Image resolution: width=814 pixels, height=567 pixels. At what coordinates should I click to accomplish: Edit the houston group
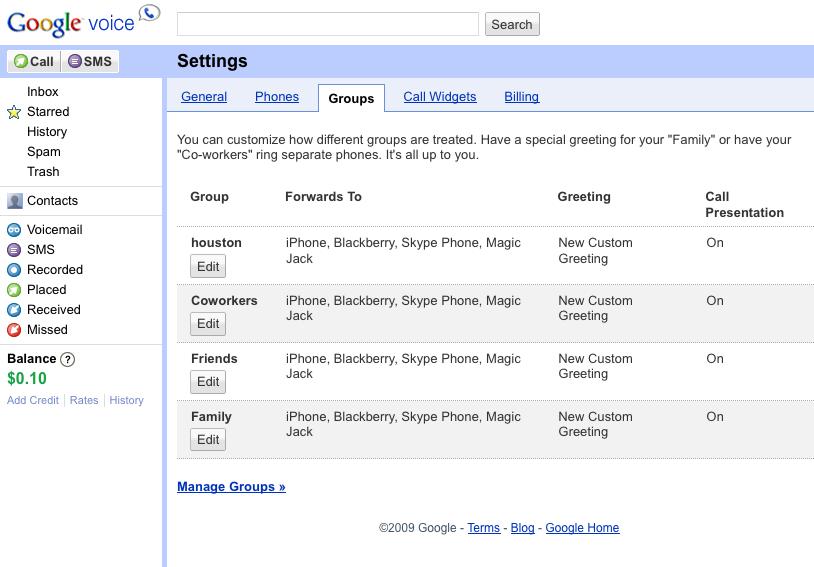(x=208, y=266)
